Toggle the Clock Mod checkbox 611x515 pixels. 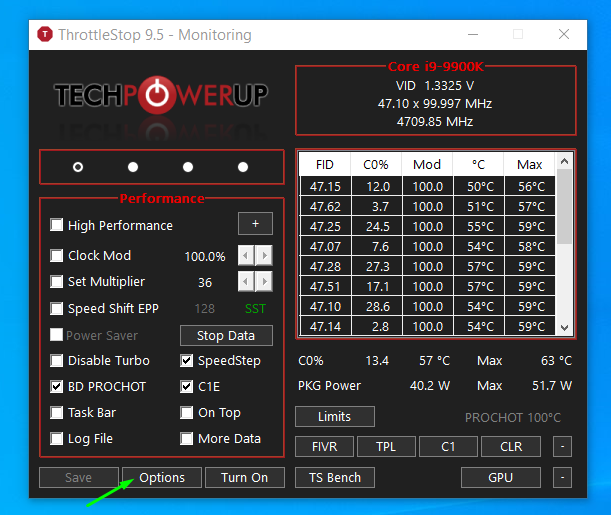[57, 256]
